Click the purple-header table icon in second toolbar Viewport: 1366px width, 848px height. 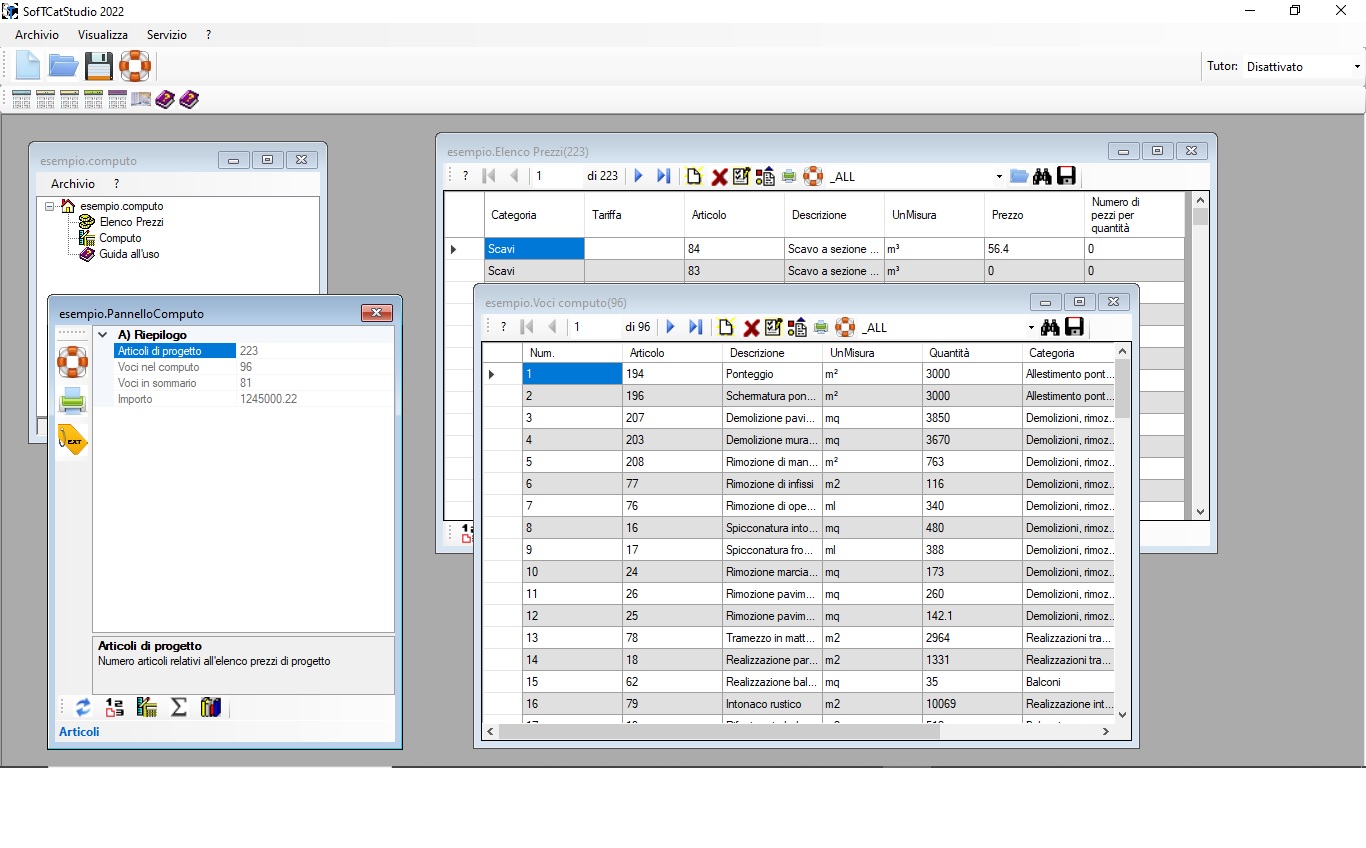pos(117,99)
